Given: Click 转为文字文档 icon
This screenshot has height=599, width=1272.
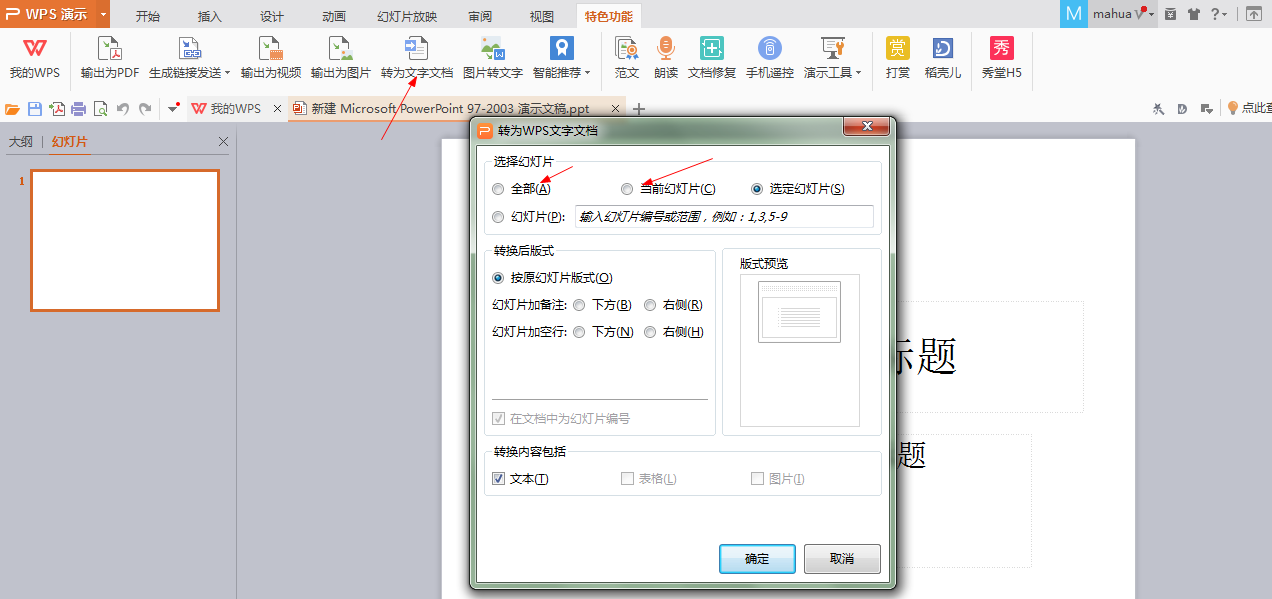Looking at the screenshot, I should (x=417, y=48).
